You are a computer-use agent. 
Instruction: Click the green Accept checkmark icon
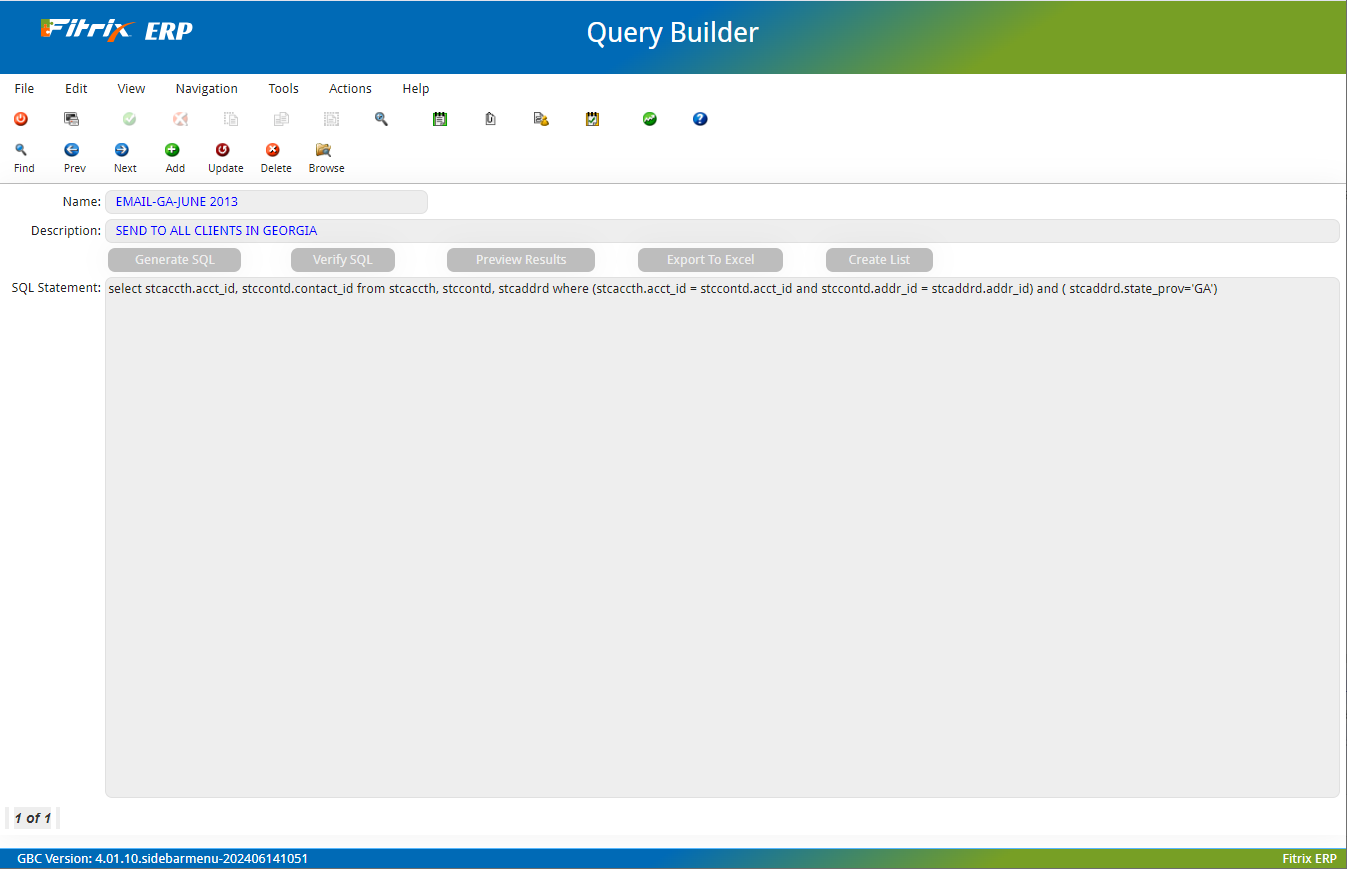click(129, 119)
